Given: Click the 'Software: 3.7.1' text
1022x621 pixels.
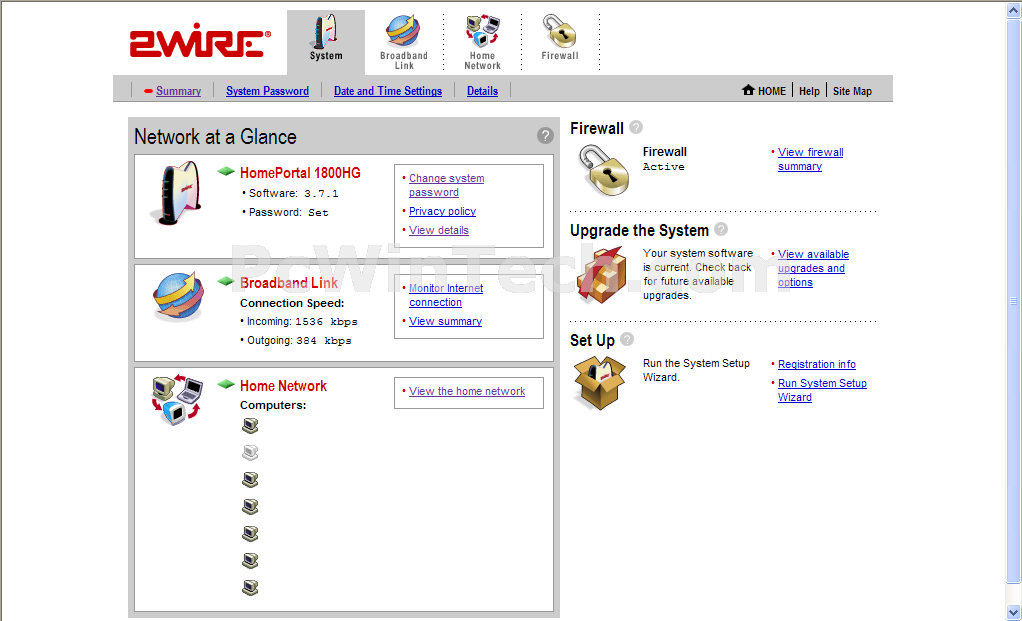Looking at the screenshot, I should (293, 194).
